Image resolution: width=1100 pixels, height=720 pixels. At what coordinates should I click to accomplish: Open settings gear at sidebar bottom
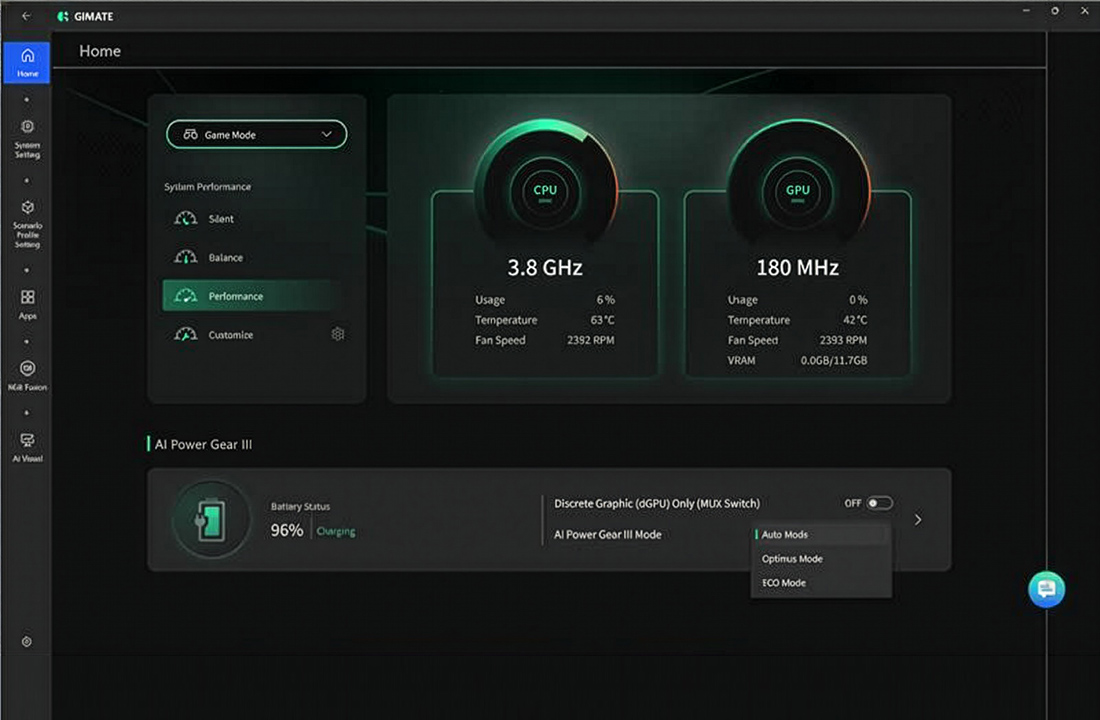pyautogui.click(x=27, y=641)
